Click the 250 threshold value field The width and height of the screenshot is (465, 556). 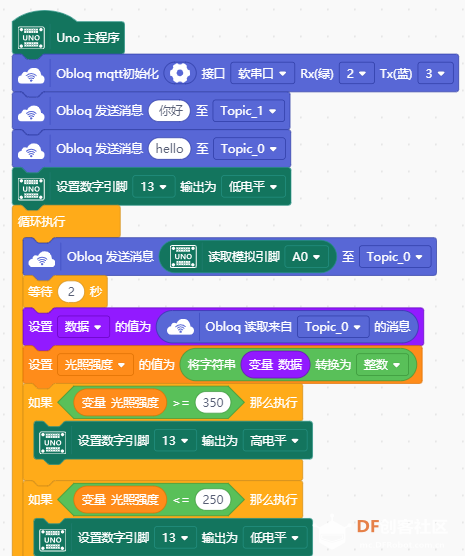[213, 500]
